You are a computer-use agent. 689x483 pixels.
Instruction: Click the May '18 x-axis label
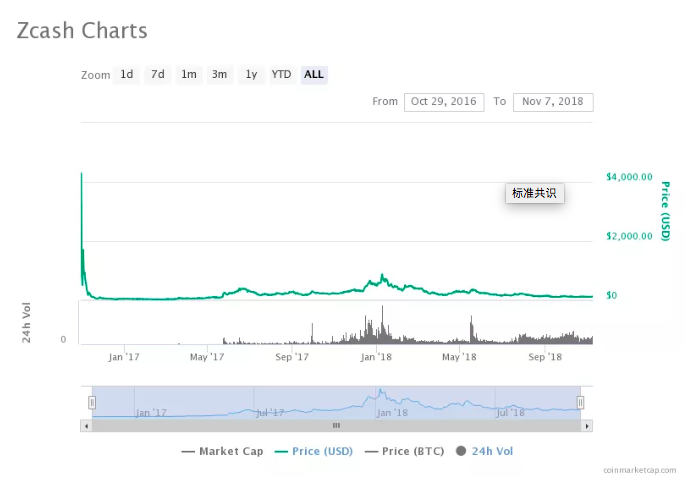coord(459,357)
